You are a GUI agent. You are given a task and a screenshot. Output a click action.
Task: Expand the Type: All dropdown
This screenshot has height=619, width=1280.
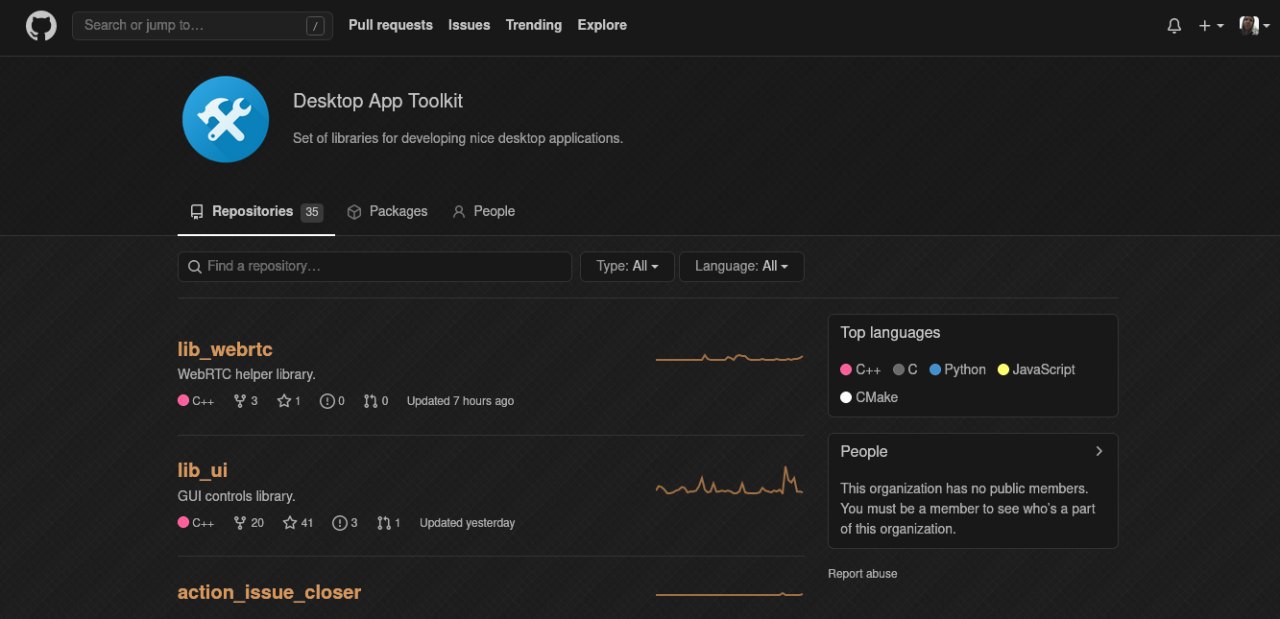(627, 266)
